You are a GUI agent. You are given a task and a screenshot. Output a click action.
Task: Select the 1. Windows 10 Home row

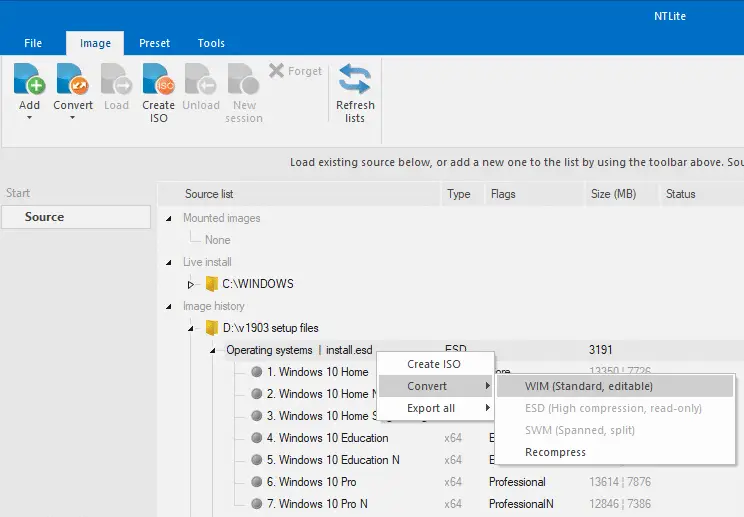[x=317, y=372]
